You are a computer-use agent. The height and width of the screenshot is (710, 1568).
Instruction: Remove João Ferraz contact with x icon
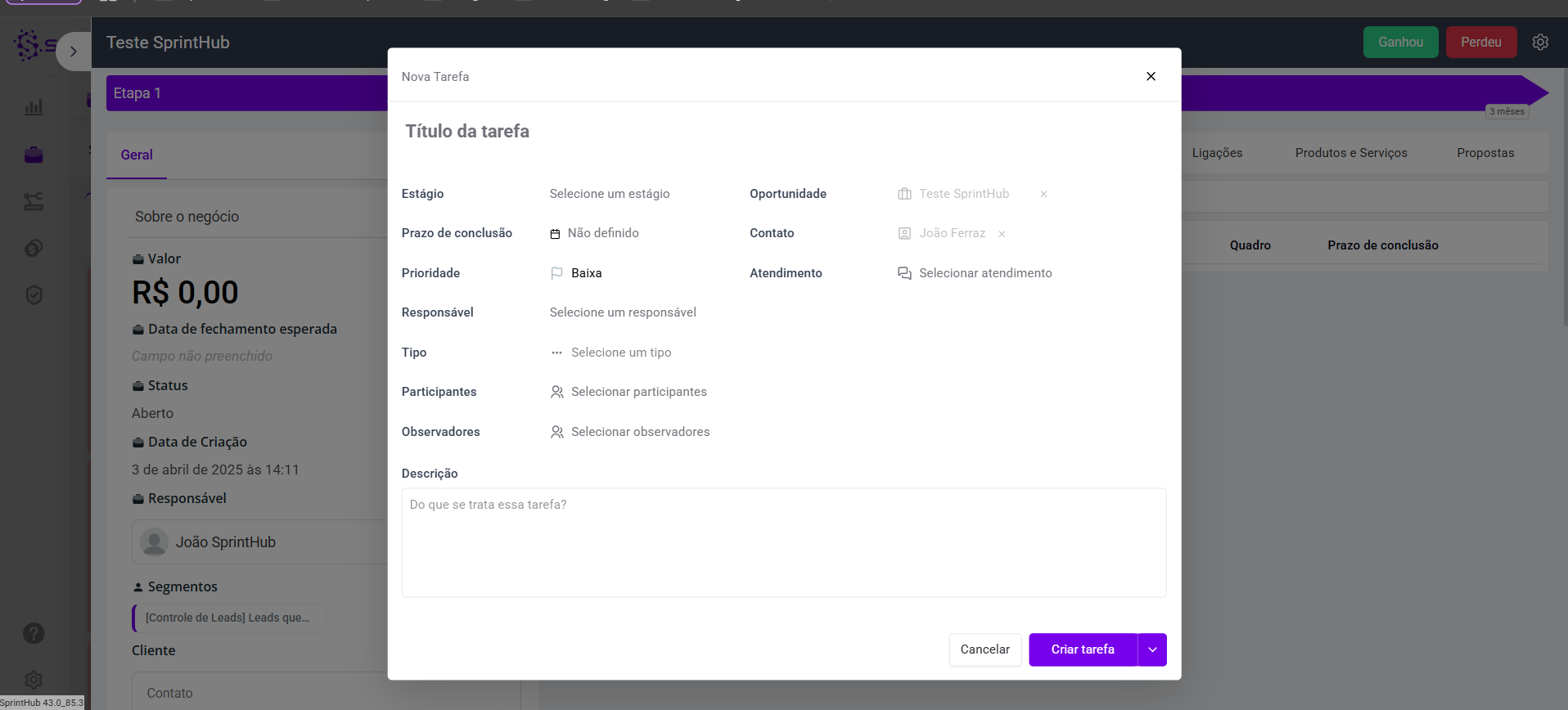point(1002,234)
